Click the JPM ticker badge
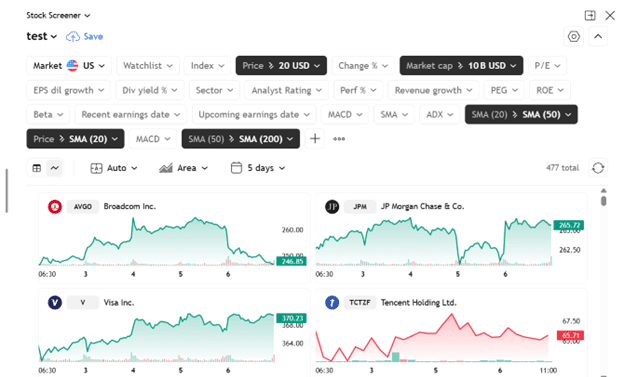Image resolution: width=624 pixels, height=377 pixels. 360,207
